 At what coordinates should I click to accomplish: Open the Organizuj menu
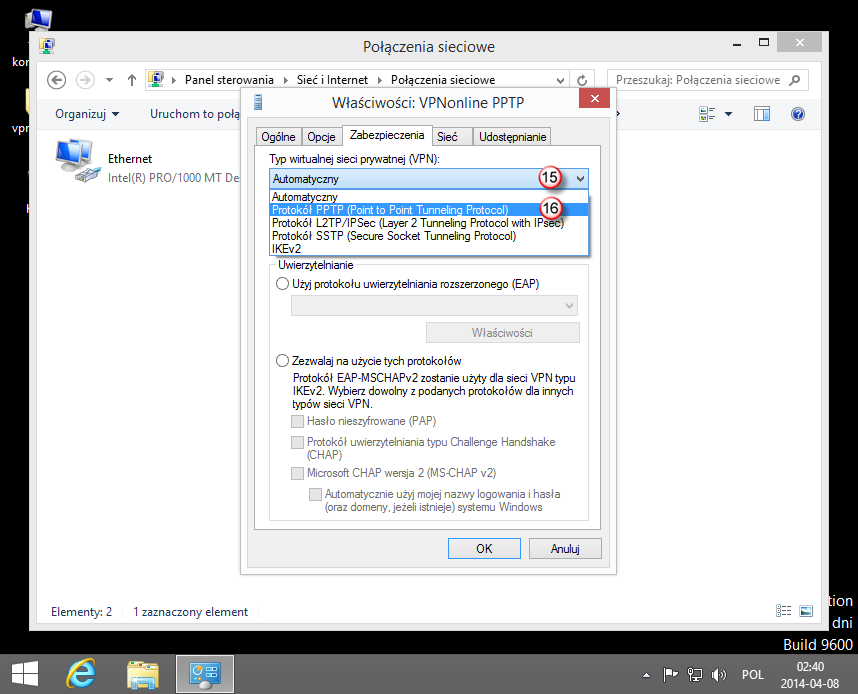[87, 114]
